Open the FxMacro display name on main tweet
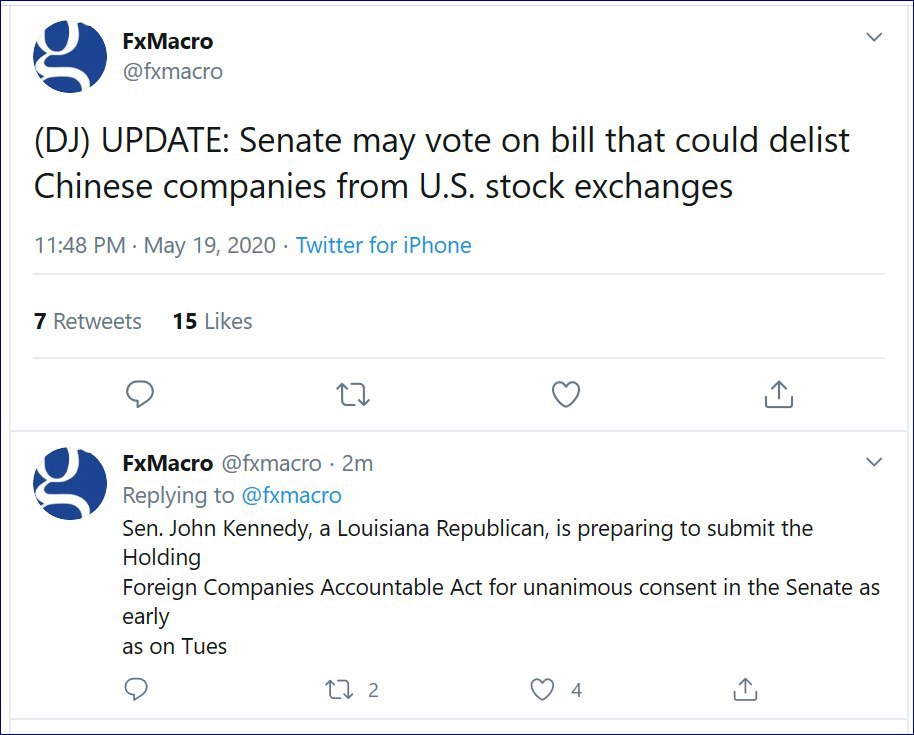This screenshot has height=735, width=914. point(168,41)
